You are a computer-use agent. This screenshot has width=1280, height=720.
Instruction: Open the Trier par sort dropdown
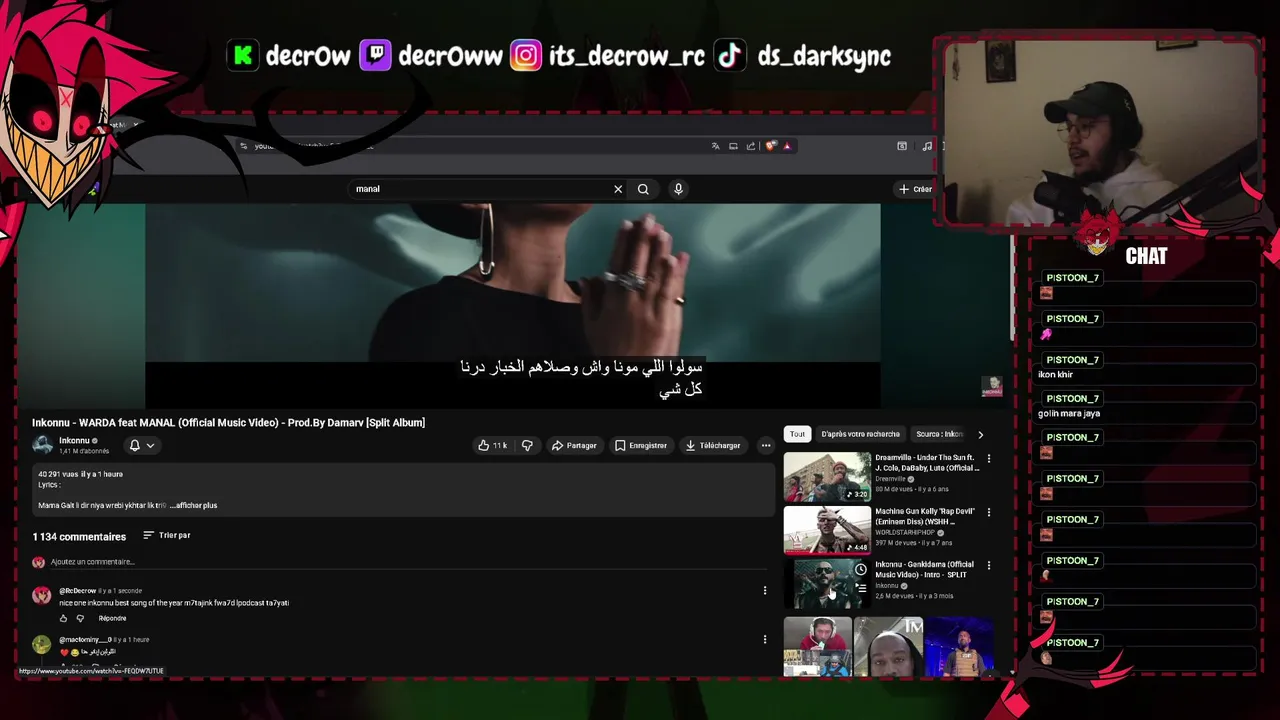(166, 535)
